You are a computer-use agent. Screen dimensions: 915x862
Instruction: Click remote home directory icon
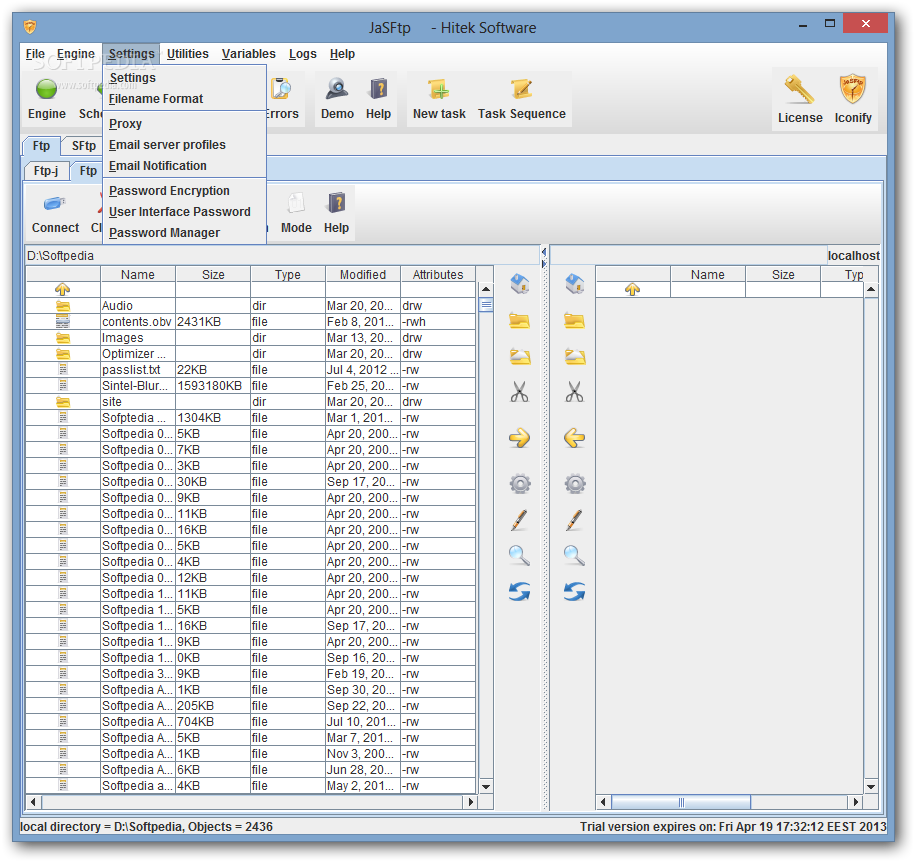tap(575, 284)
